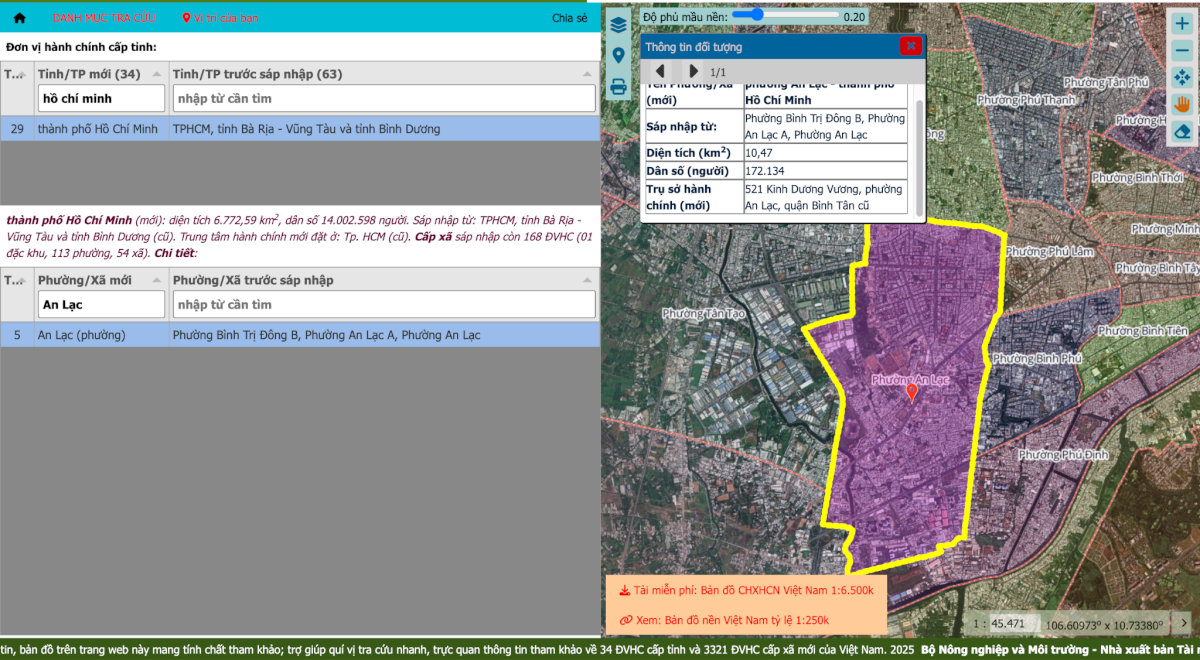Open the DANH MỤC TRA CỨU menu
The width and height of the screenshot is (1200, 660).
[104, 18]
